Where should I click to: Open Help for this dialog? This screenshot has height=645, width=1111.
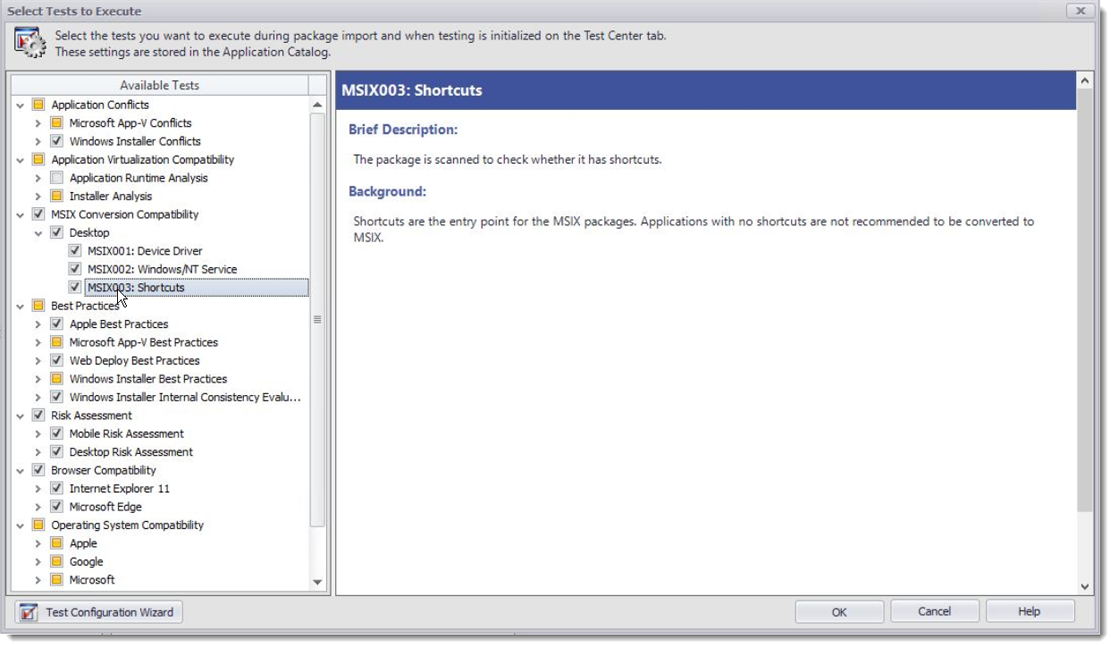tap(1028, 611)
